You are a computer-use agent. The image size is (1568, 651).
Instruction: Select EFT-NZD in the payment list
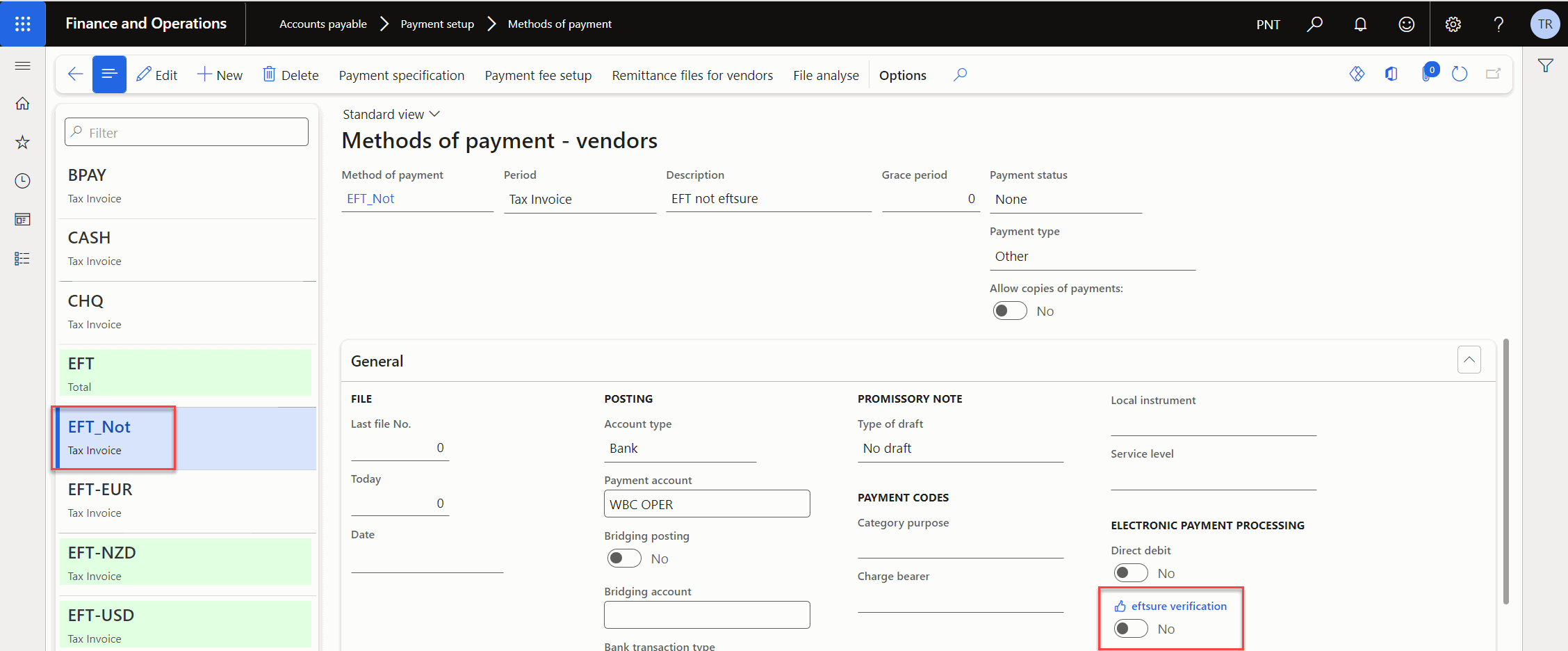[186, 564]
